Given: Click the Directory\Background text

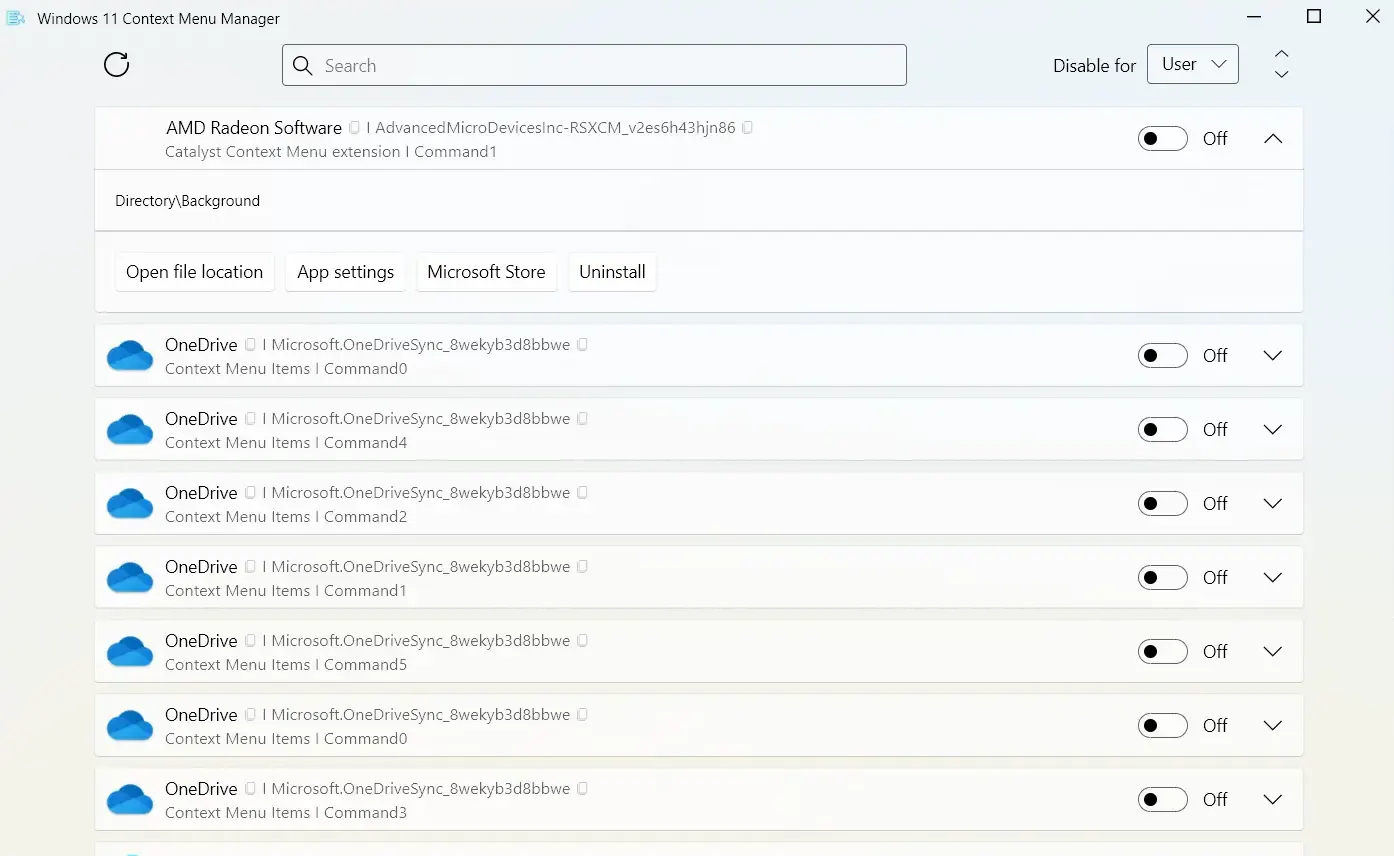Looking at the screenshot, I should (x=187, y=201).
